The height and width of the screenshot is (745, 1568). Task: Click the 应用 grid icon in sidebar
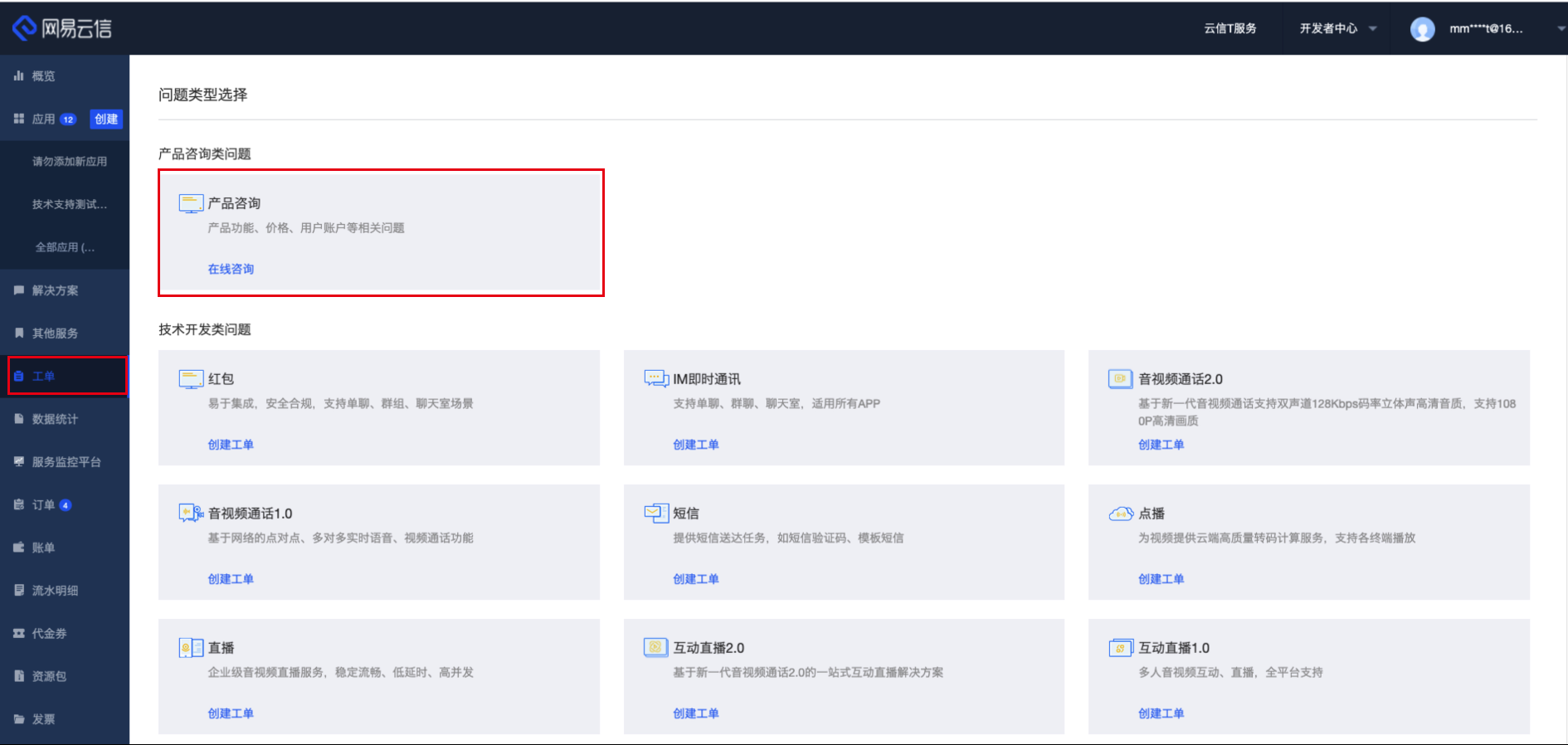click(18, 119)
